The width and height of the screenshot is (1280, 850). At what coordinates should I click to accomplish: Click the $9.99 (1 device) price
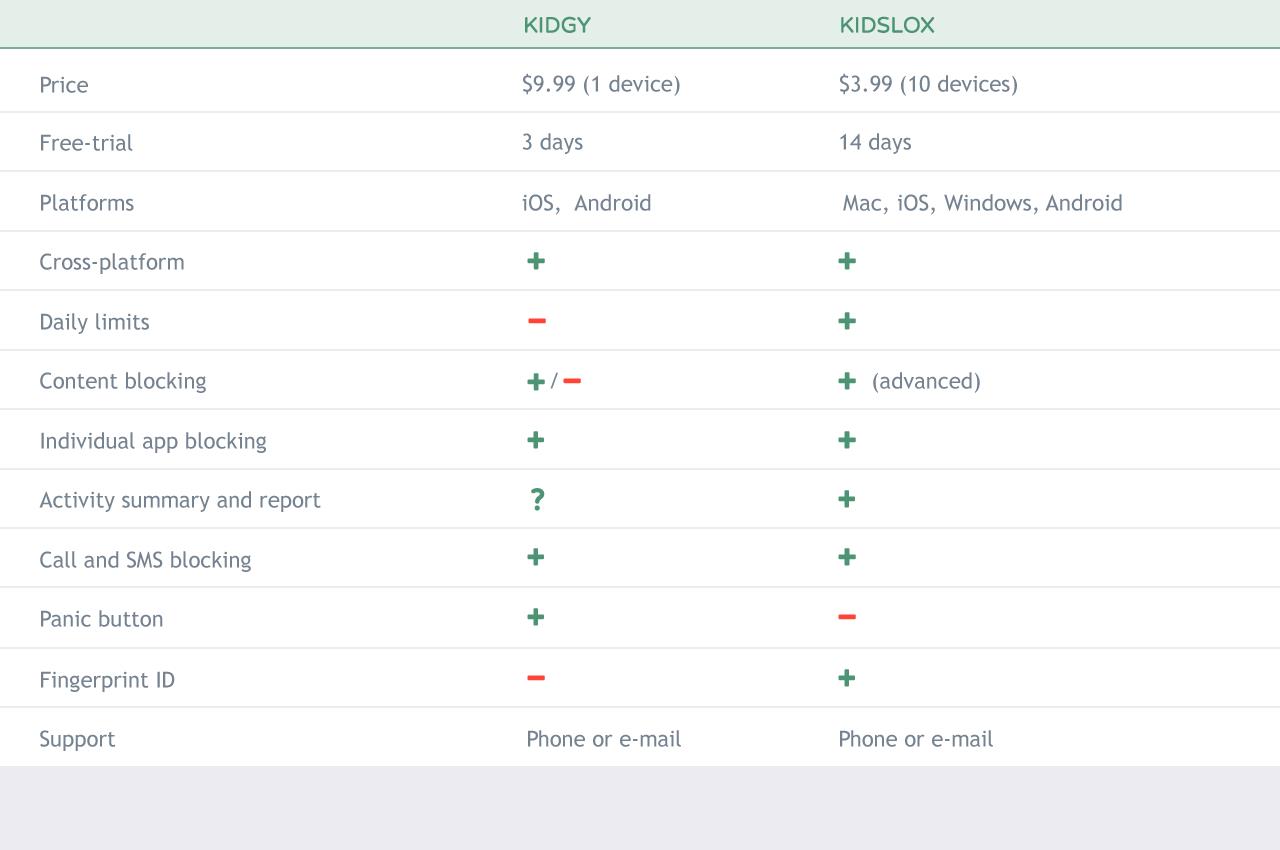601,84
